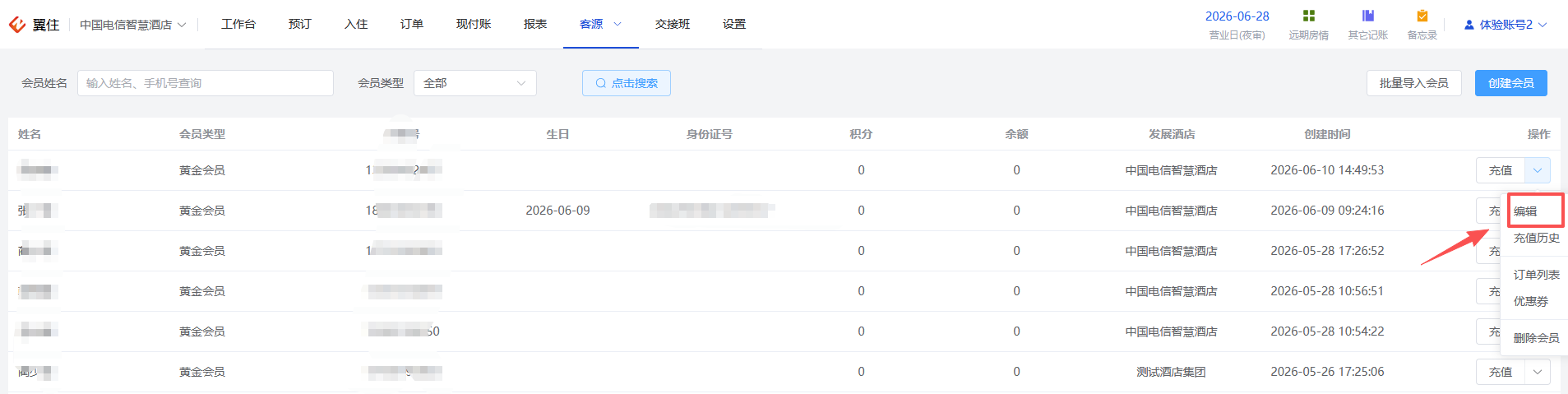The width and height of the screenshot is (1568, 394).
Task: Expand 充值 dropdown arrow for 2026-06-10 14:49:53 row
Action: tap(1538, 170)
